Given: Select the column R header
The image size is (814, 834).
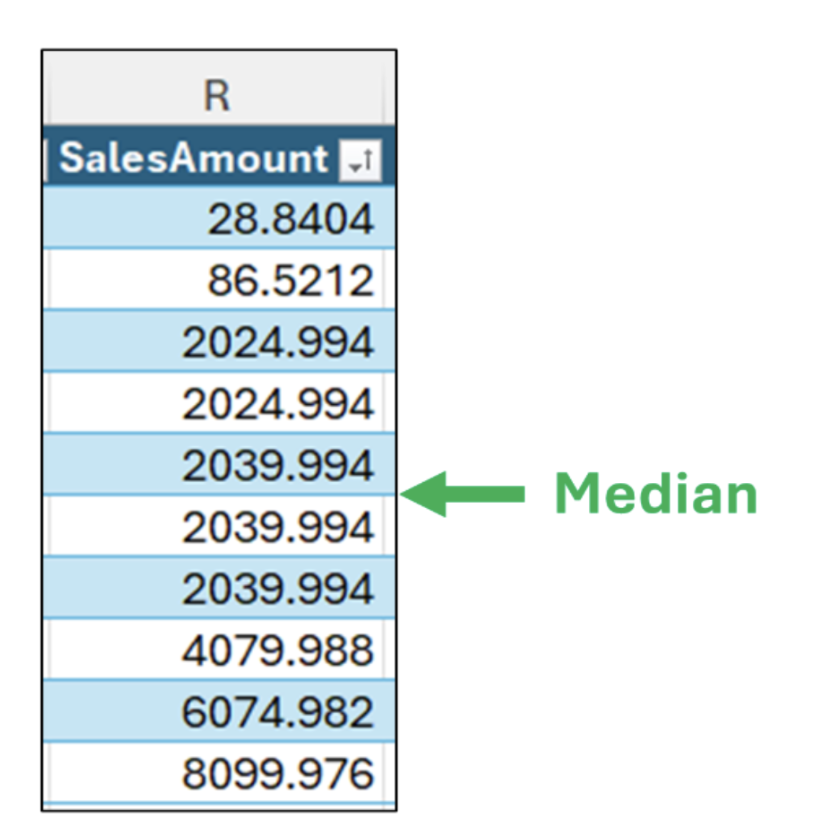Looking at the screenshot, I should click(x=216, y=96).
